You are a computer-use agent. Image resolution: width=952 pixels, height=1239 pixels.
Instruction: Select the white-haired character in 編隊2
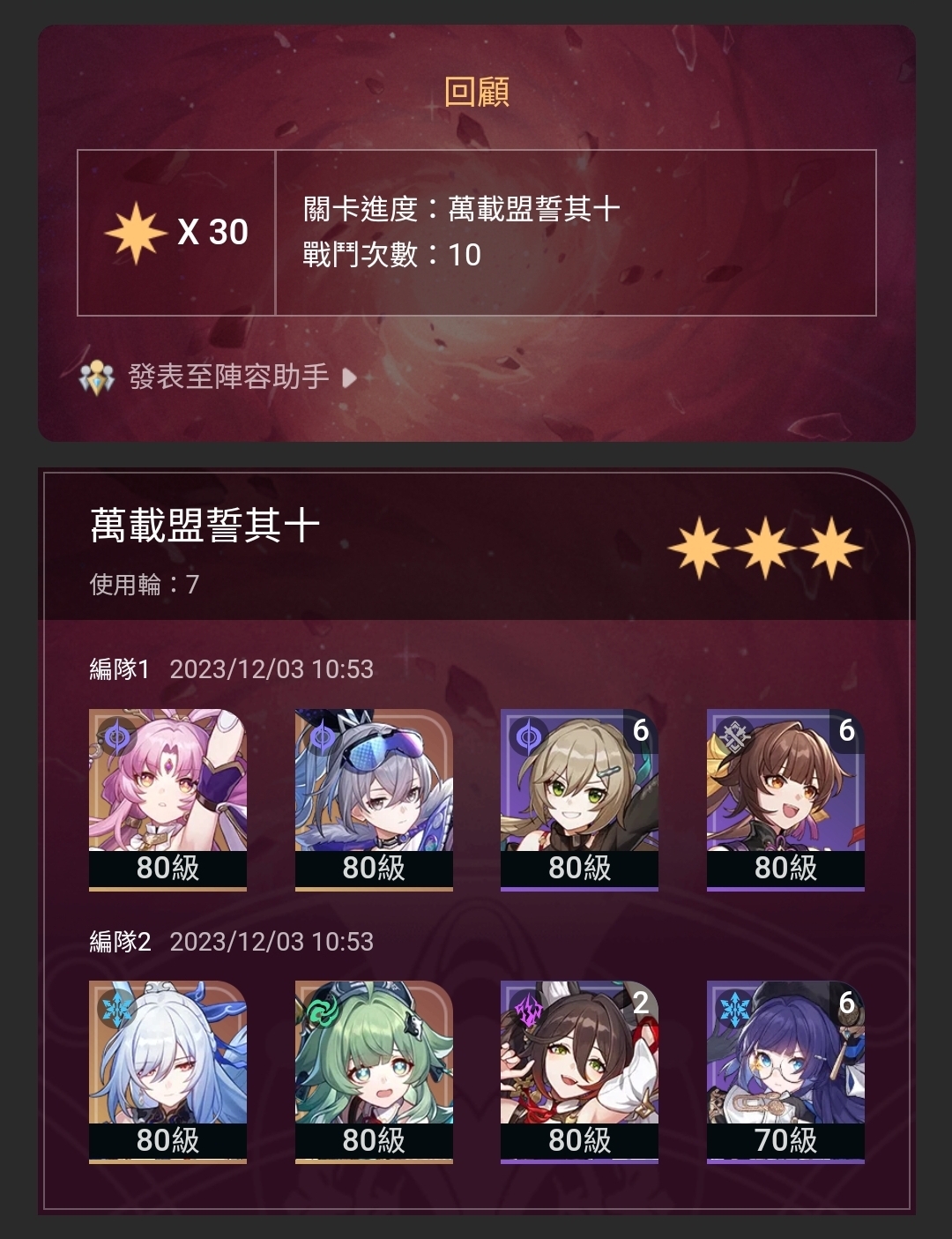167,1072
